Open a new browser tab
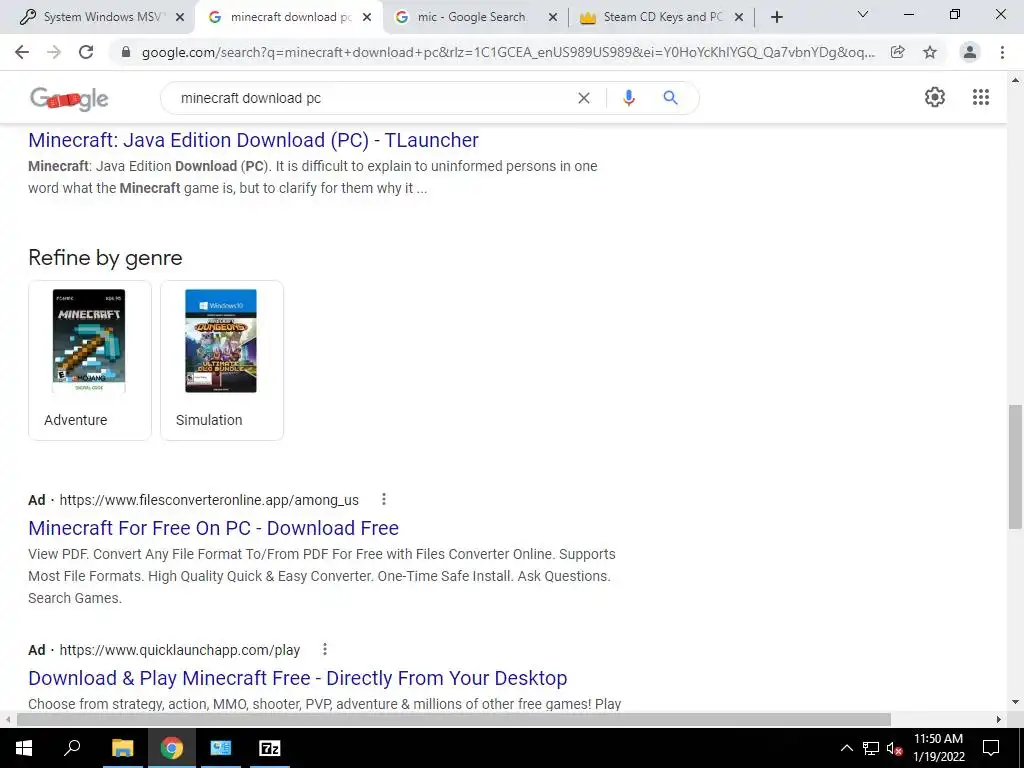 (776, 17)
